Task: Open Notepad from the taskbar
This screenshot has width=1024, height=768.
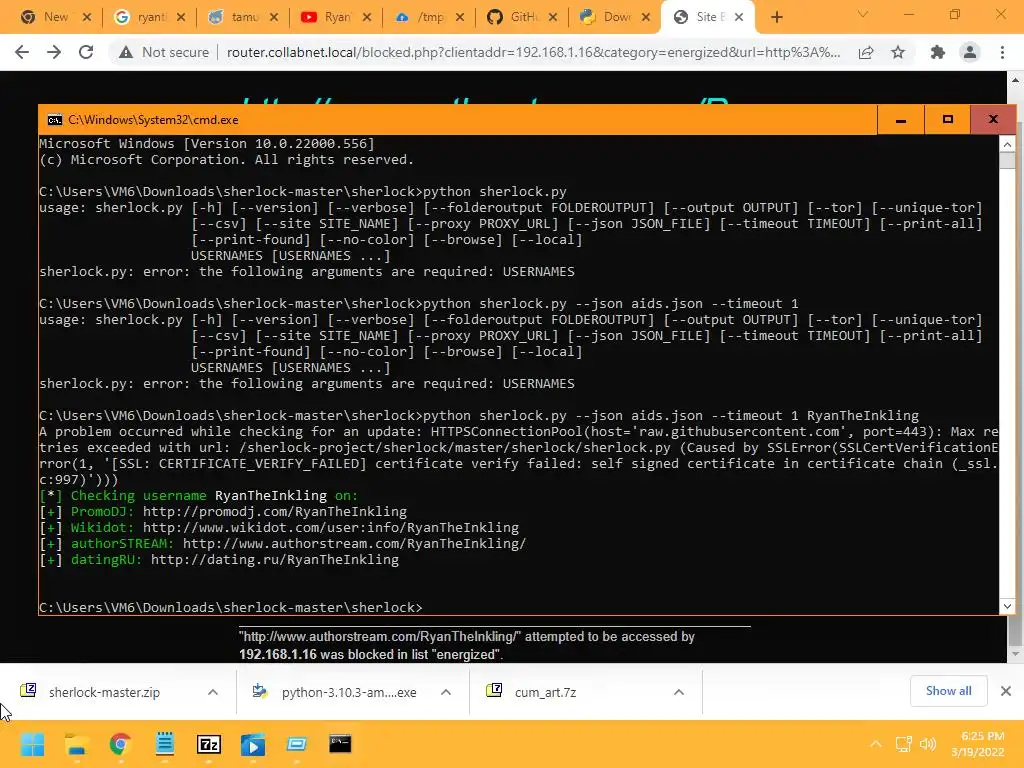Action: click(x=165, y=744)
